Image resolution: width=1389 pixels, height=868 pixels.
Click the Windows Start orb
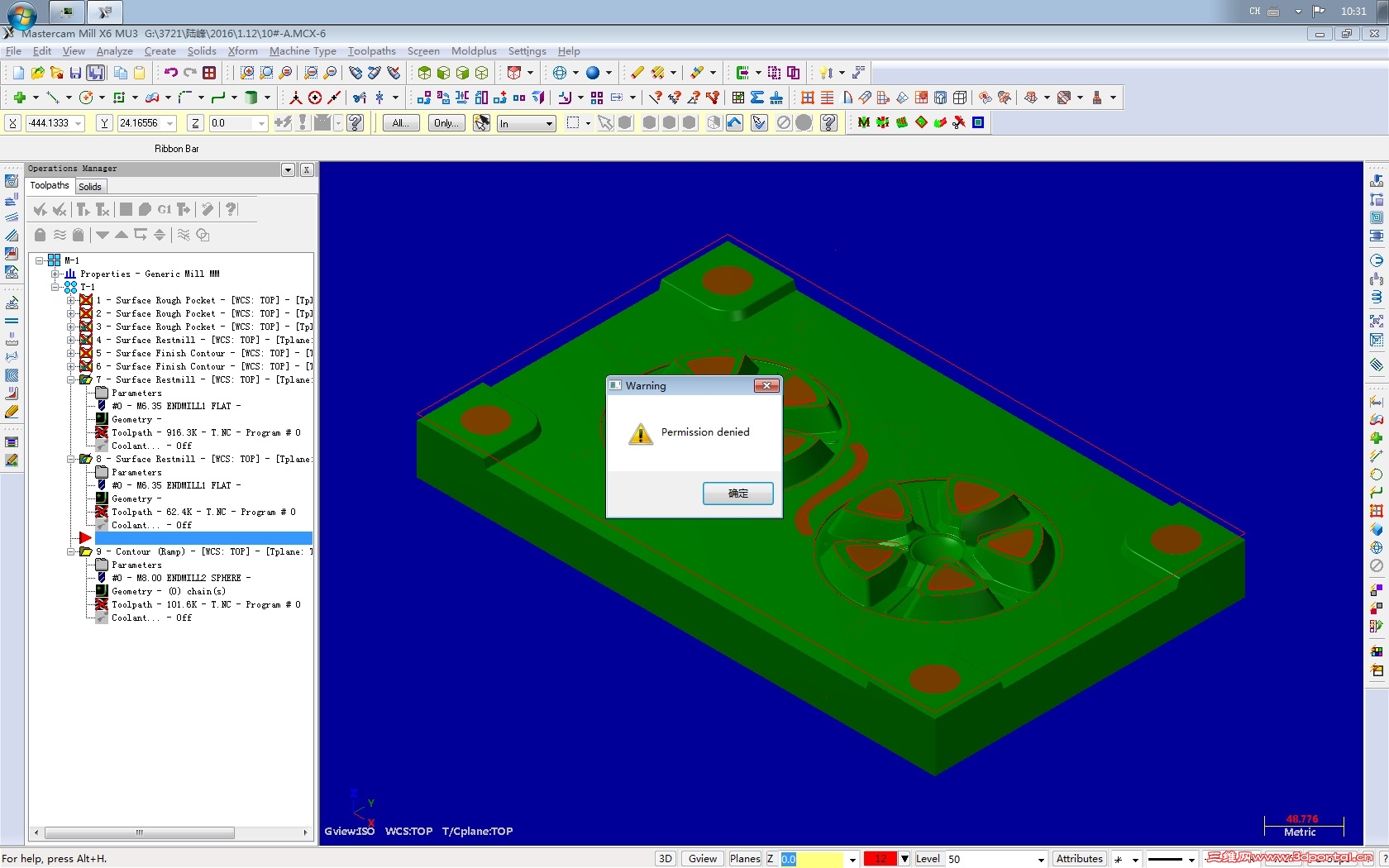point(21,13)
